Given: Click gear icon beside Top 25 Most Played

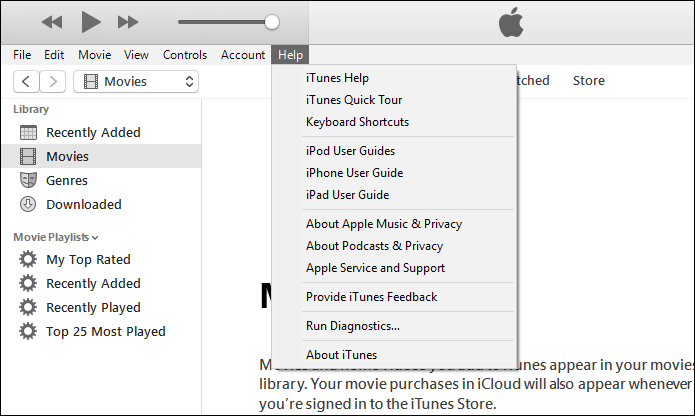Looking at the screenshot, I should (28, 331).
